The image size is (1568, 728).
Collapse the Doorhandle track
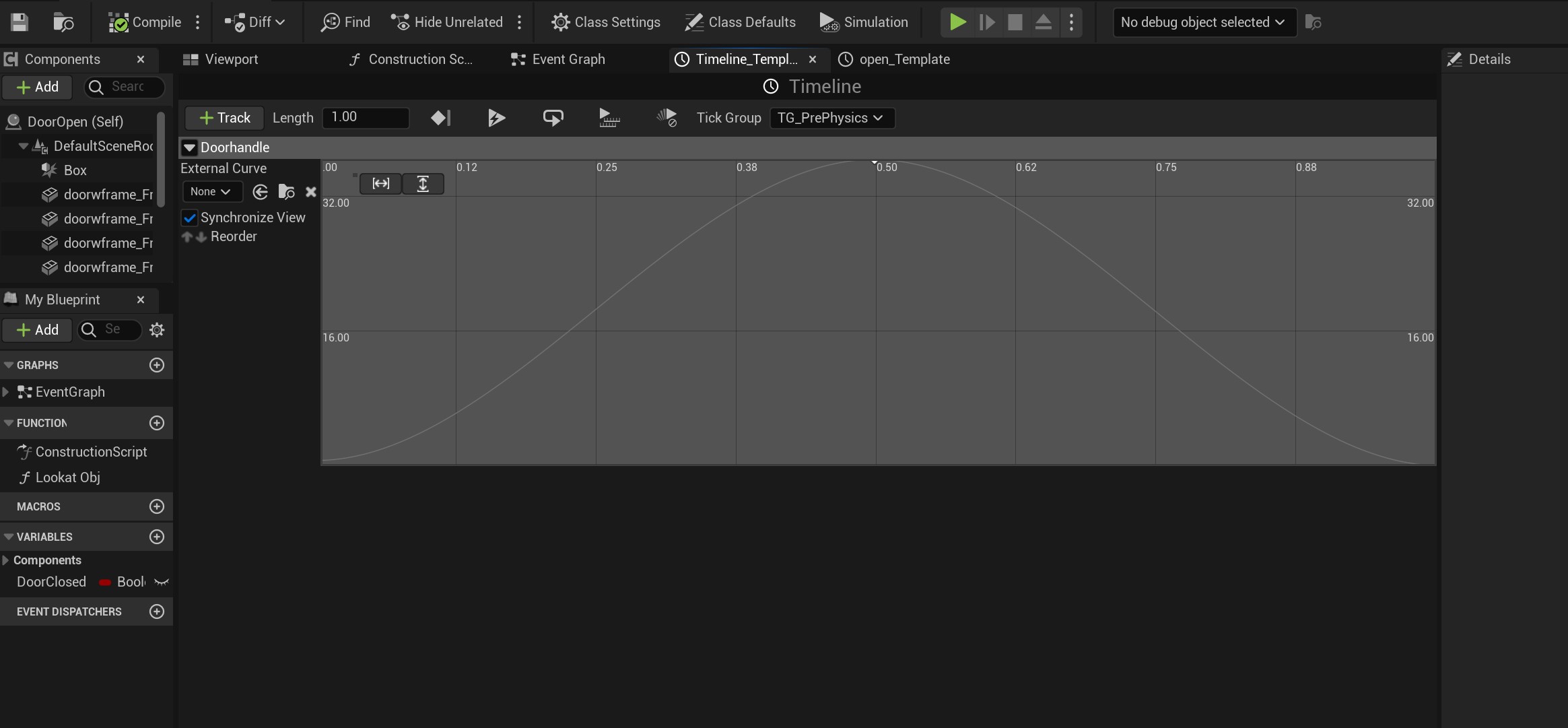(x=190, y=147)
